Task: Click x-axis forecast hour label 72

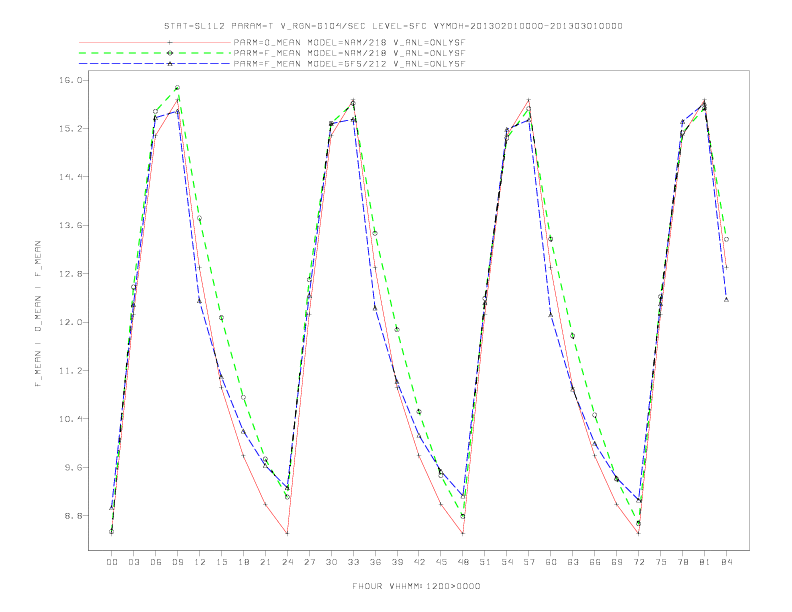Action: point(639,562)
